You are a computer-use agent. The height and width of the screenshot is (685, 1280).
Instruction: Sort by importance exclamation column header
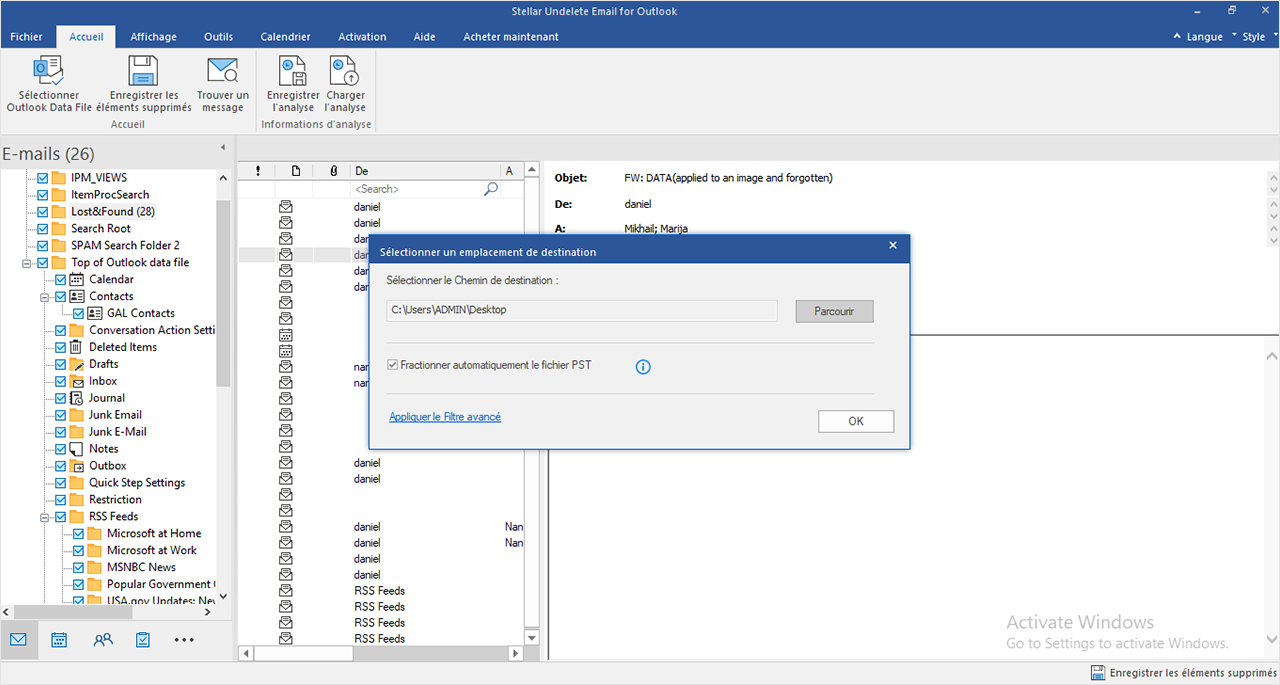coord(257,171)
